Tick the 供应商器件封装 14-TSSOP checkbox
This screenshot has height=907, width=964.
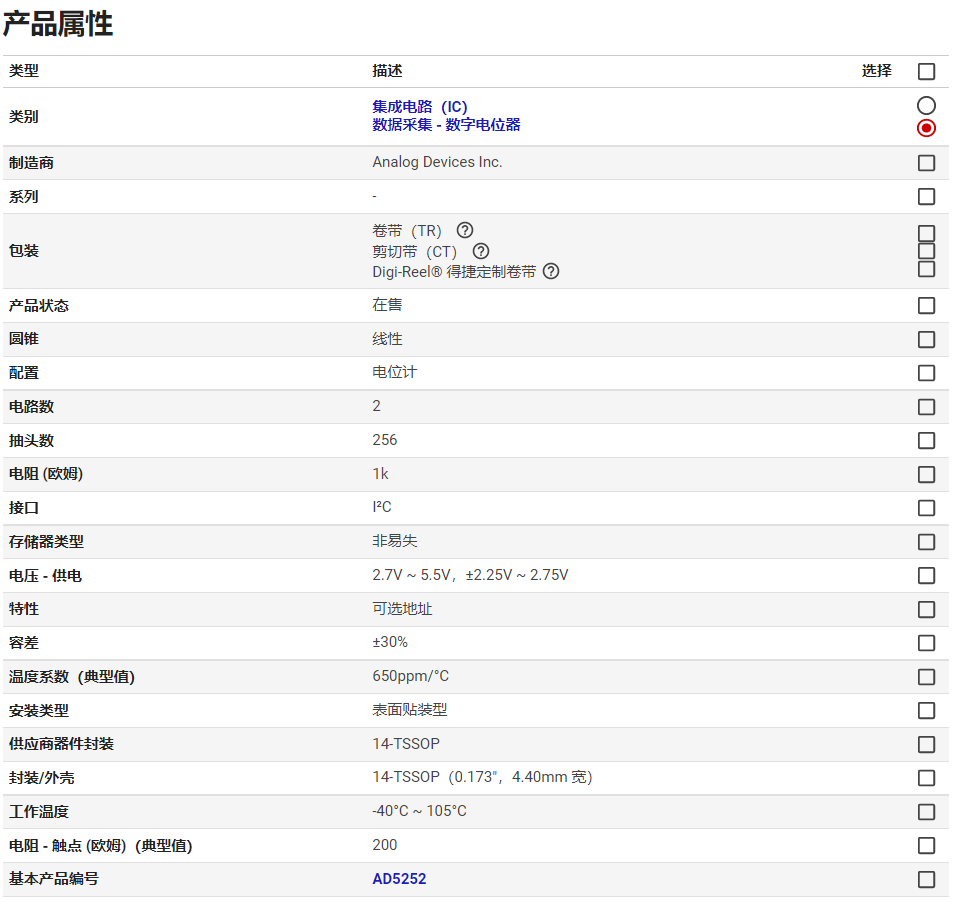(926, 745)
